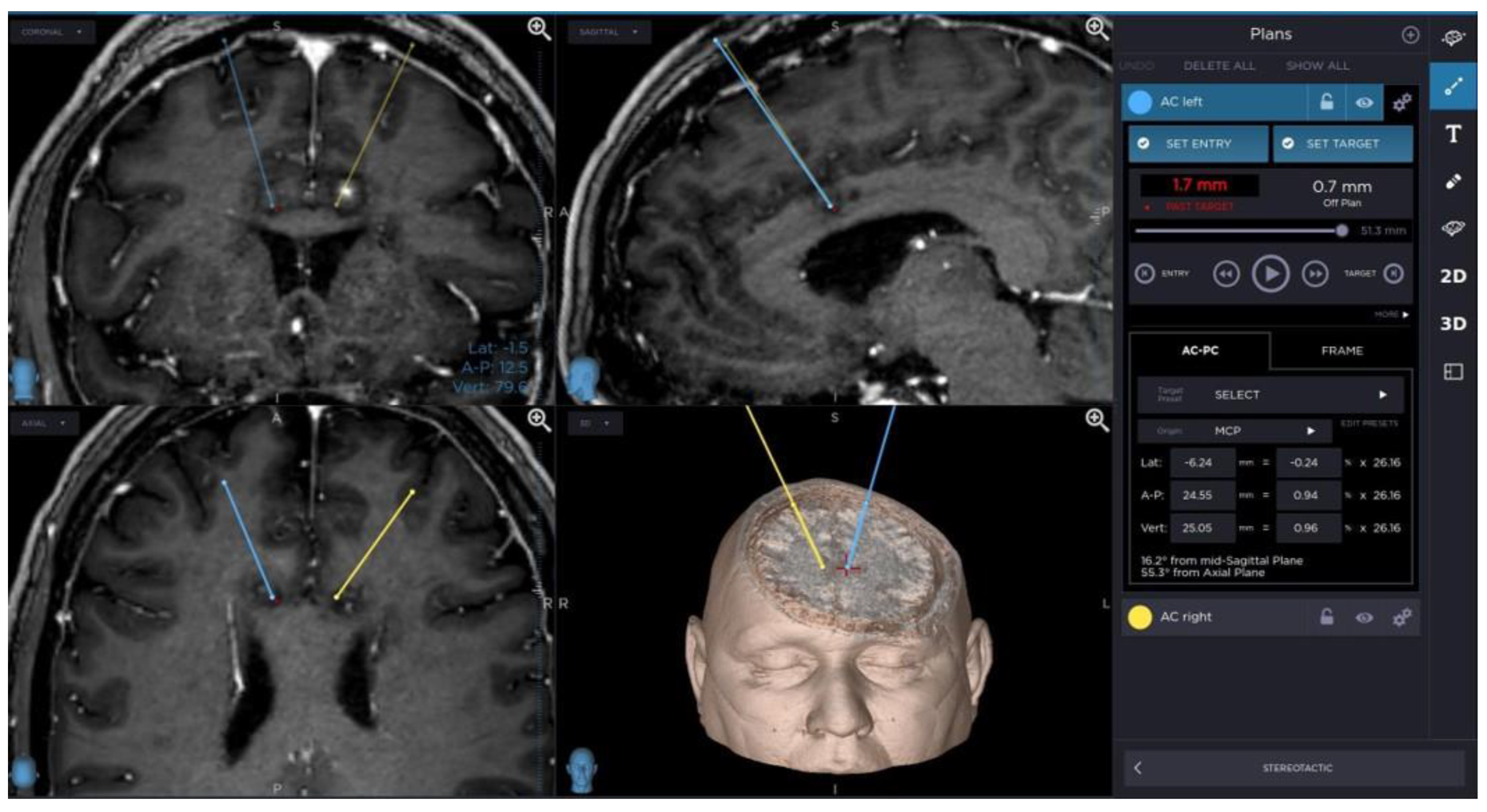Open the Origin MCP dropdown

click(1234, 431)
